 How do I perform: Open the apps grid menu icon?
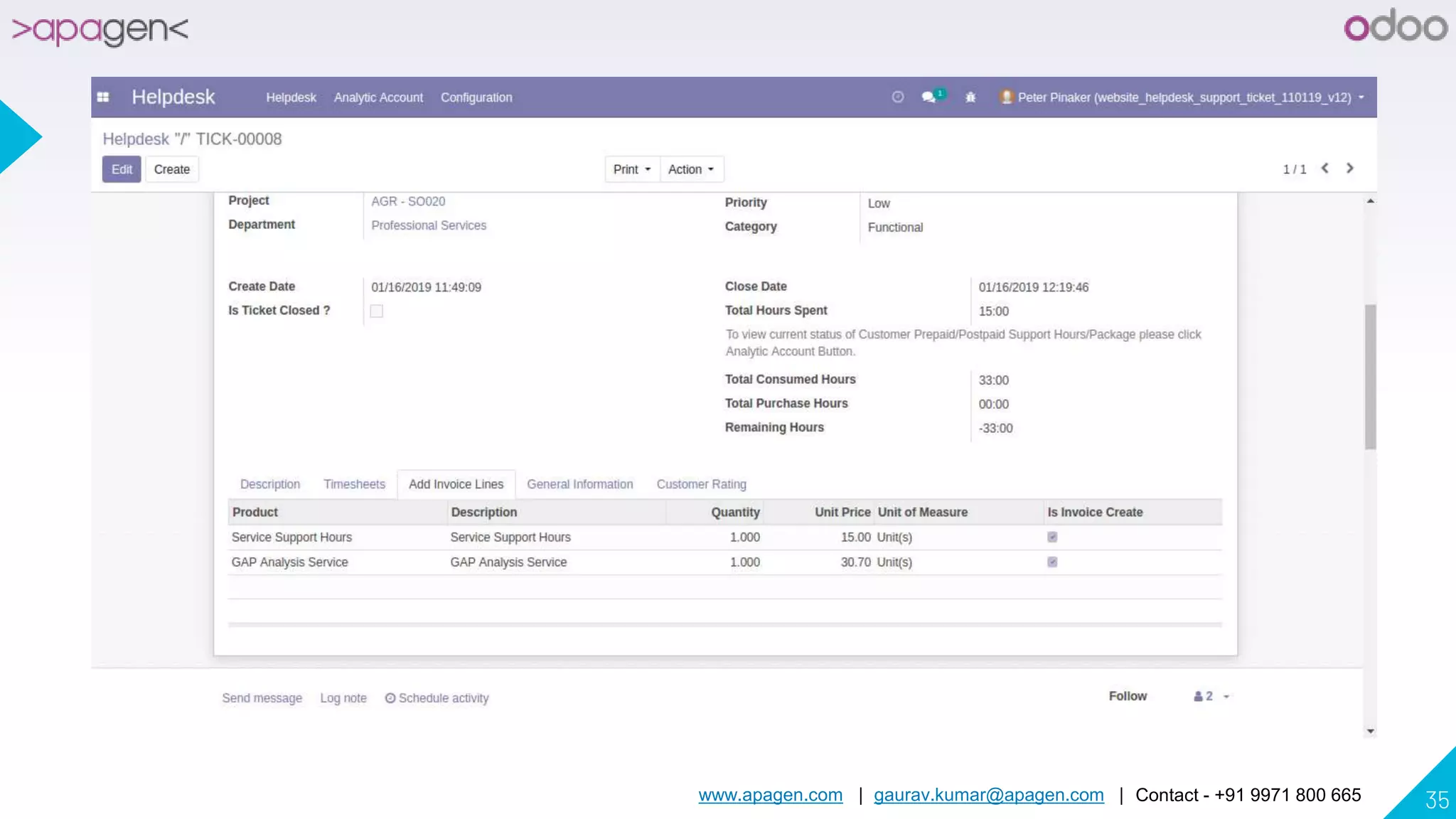click(103, 97)
